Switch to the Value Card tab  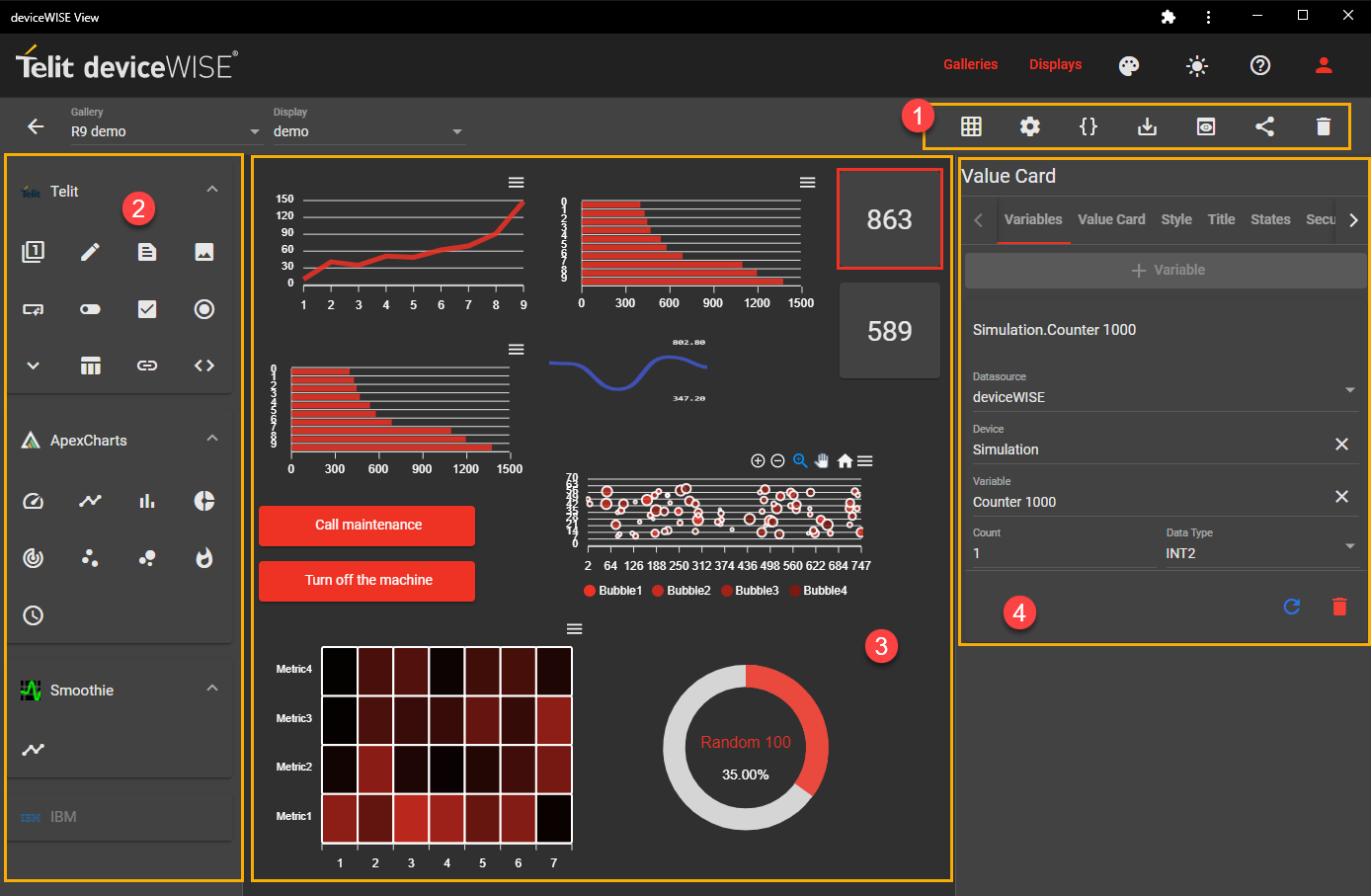1111,219
